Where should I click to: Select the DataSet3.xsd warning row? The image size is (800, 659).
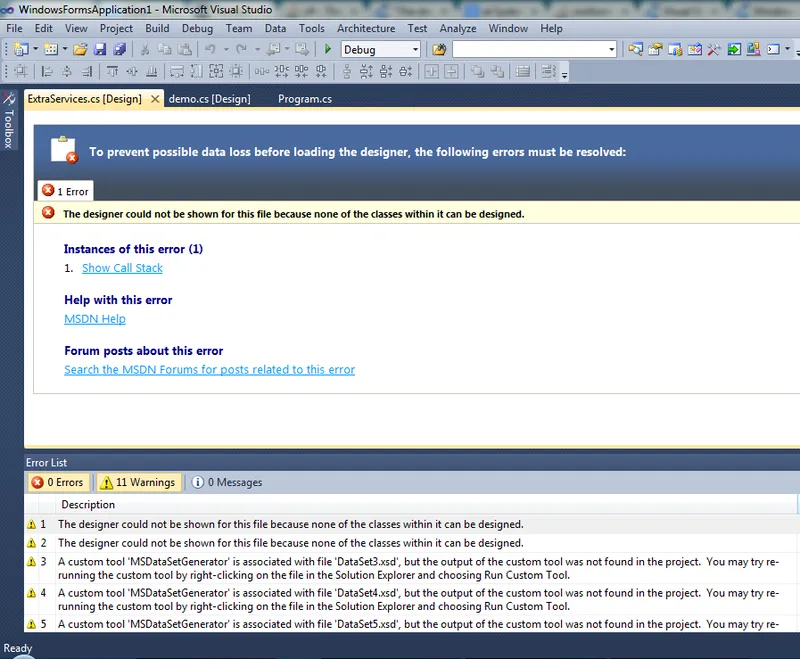(x=411, y=568)
